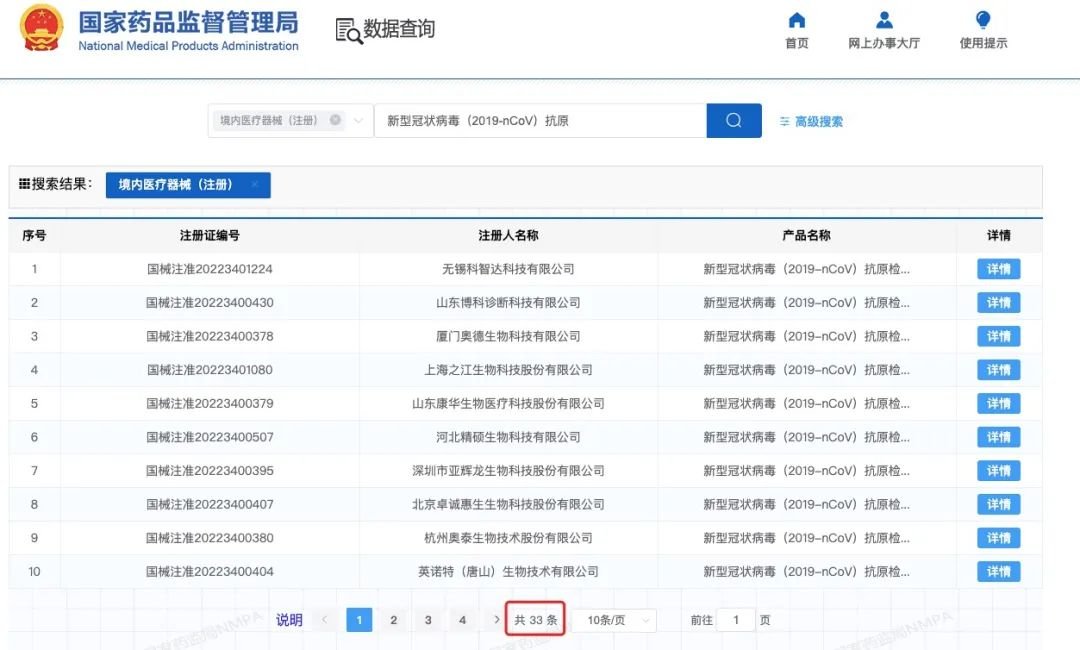Click the 前往 page number input box

736,620
